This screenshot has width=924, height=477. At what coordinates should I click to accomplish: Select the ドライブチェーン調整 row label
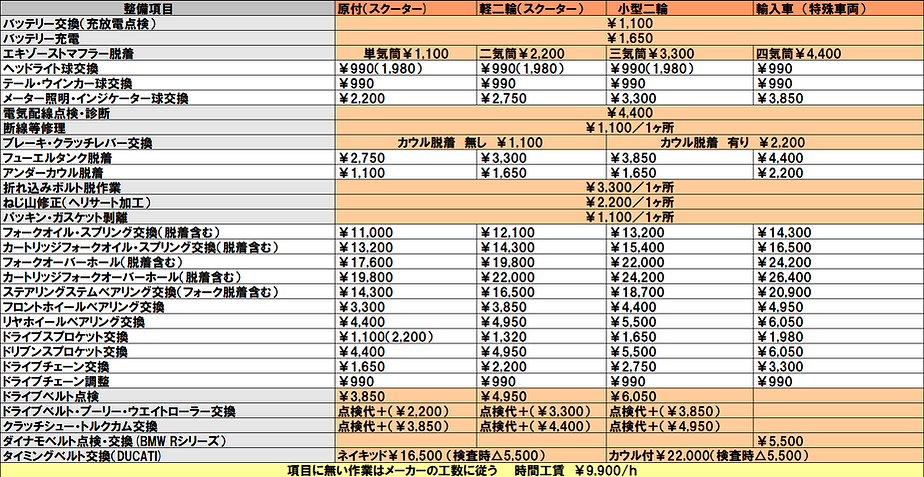coord(167,380)
